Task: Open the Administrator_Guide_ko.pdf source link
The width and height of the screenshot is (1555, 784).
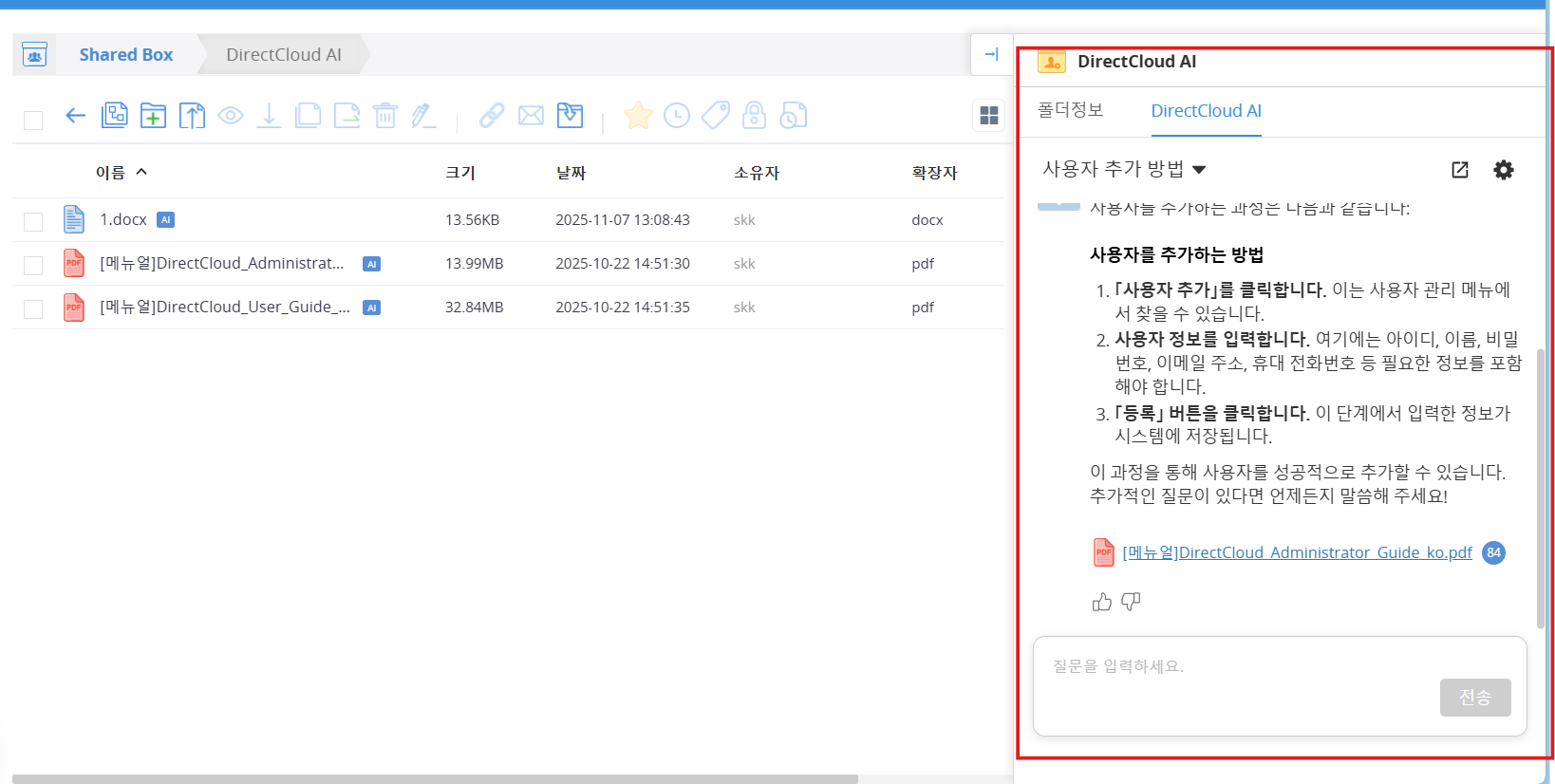Action: 1298,552
